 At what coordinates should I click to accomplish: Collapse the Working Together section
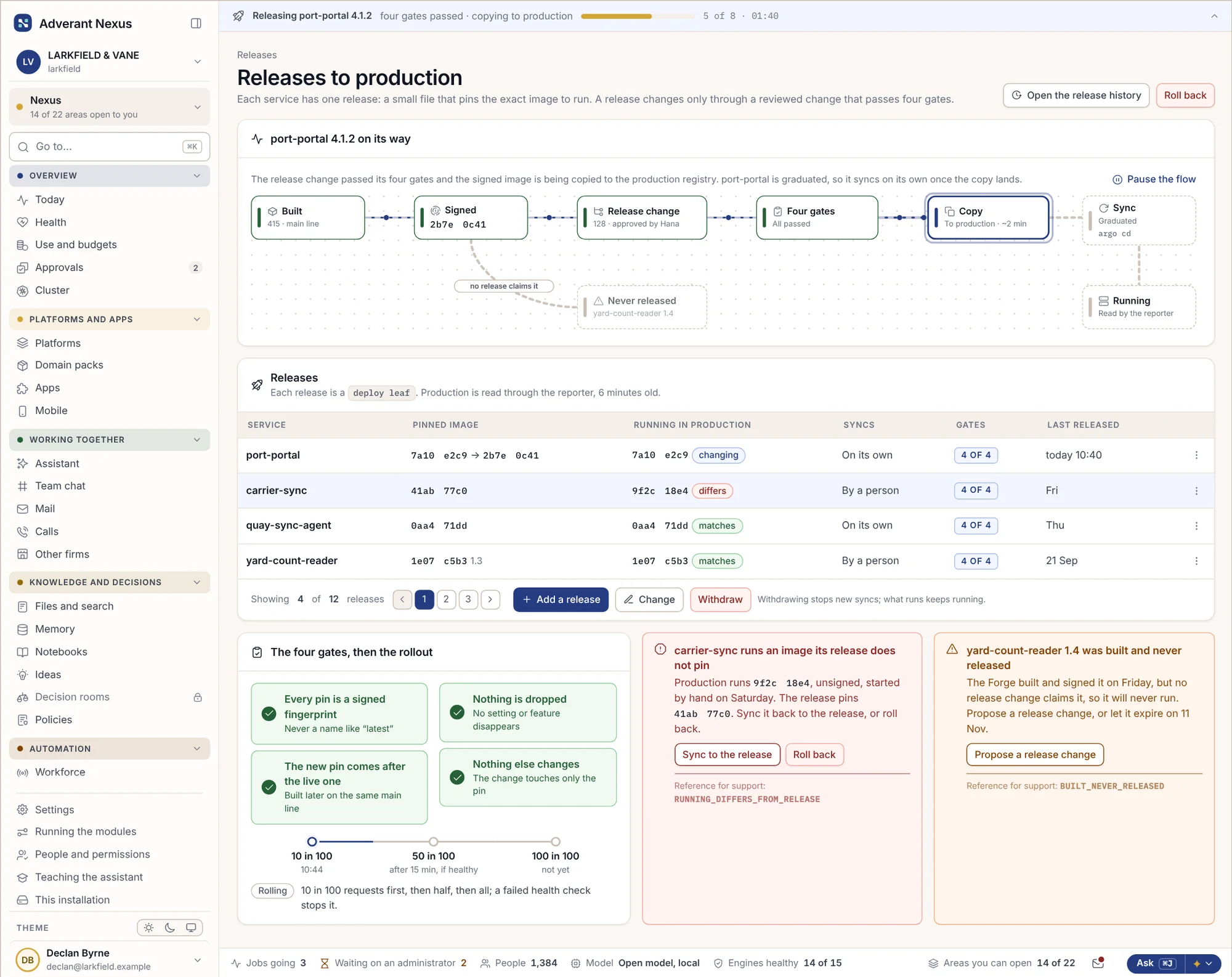110,440
